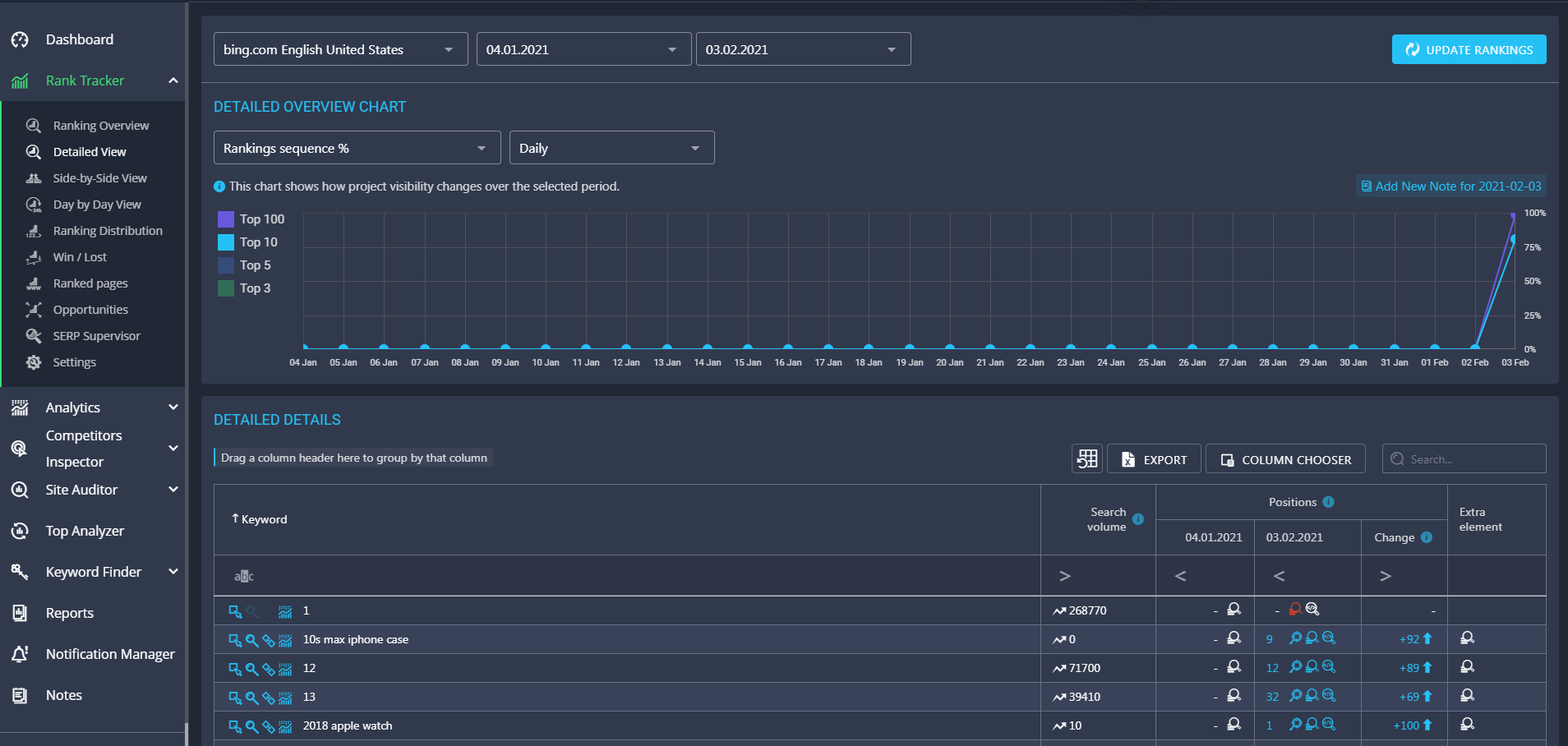The image size is (1568, 746).
Task: Open the Top Analyzer sidebar icon
Action: [20, 531]
